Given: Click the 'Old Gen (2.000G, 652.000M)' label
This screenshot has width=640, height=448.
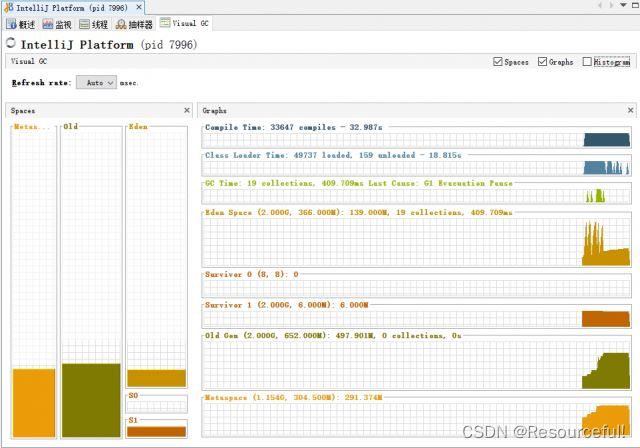Looking at the screenshot, I should coord(333,335).
